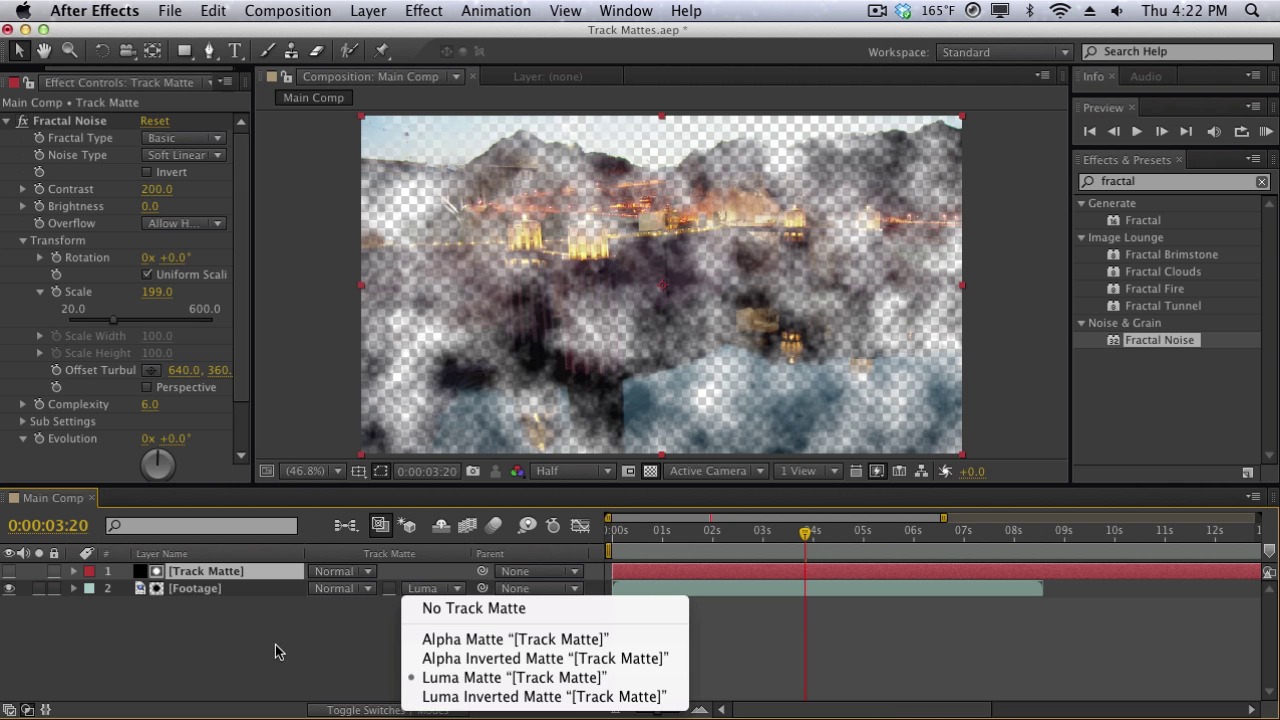1280x720 pixels.
Task: Hide the Footage layer with eye toggle
Action: 9,589
